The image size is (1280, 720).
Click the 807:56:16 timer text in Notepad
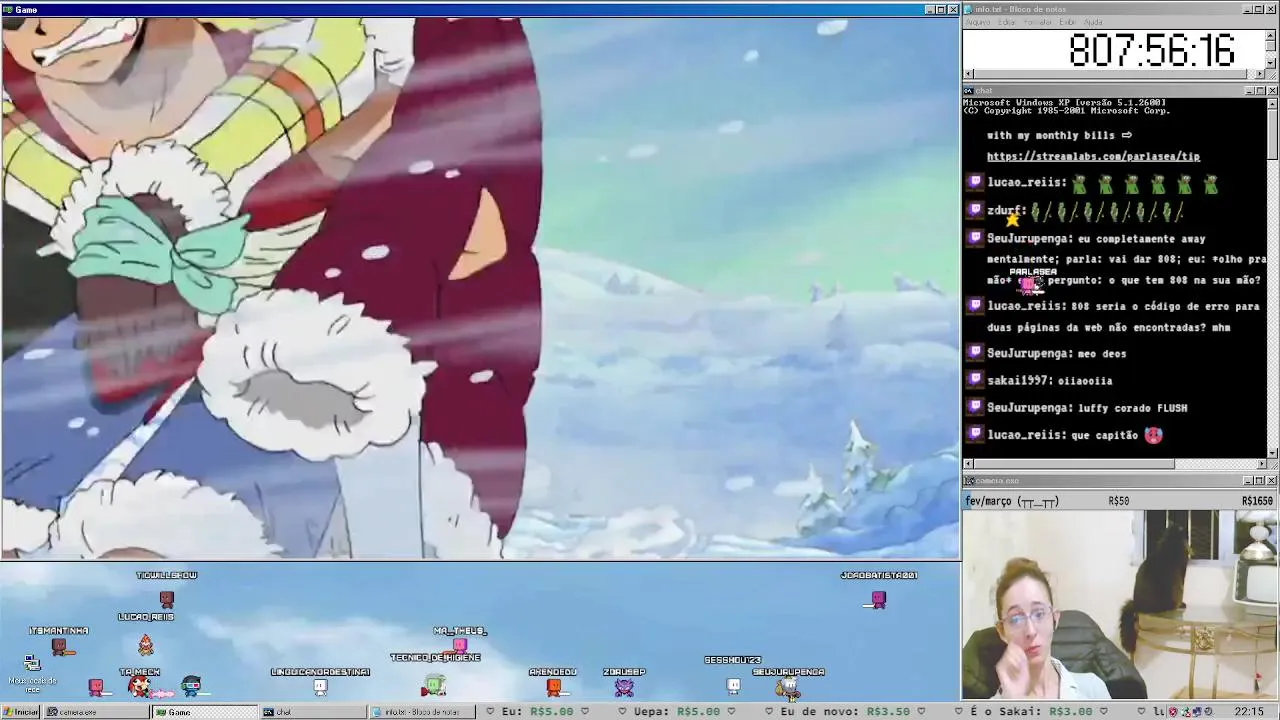tap(1151, 50)
